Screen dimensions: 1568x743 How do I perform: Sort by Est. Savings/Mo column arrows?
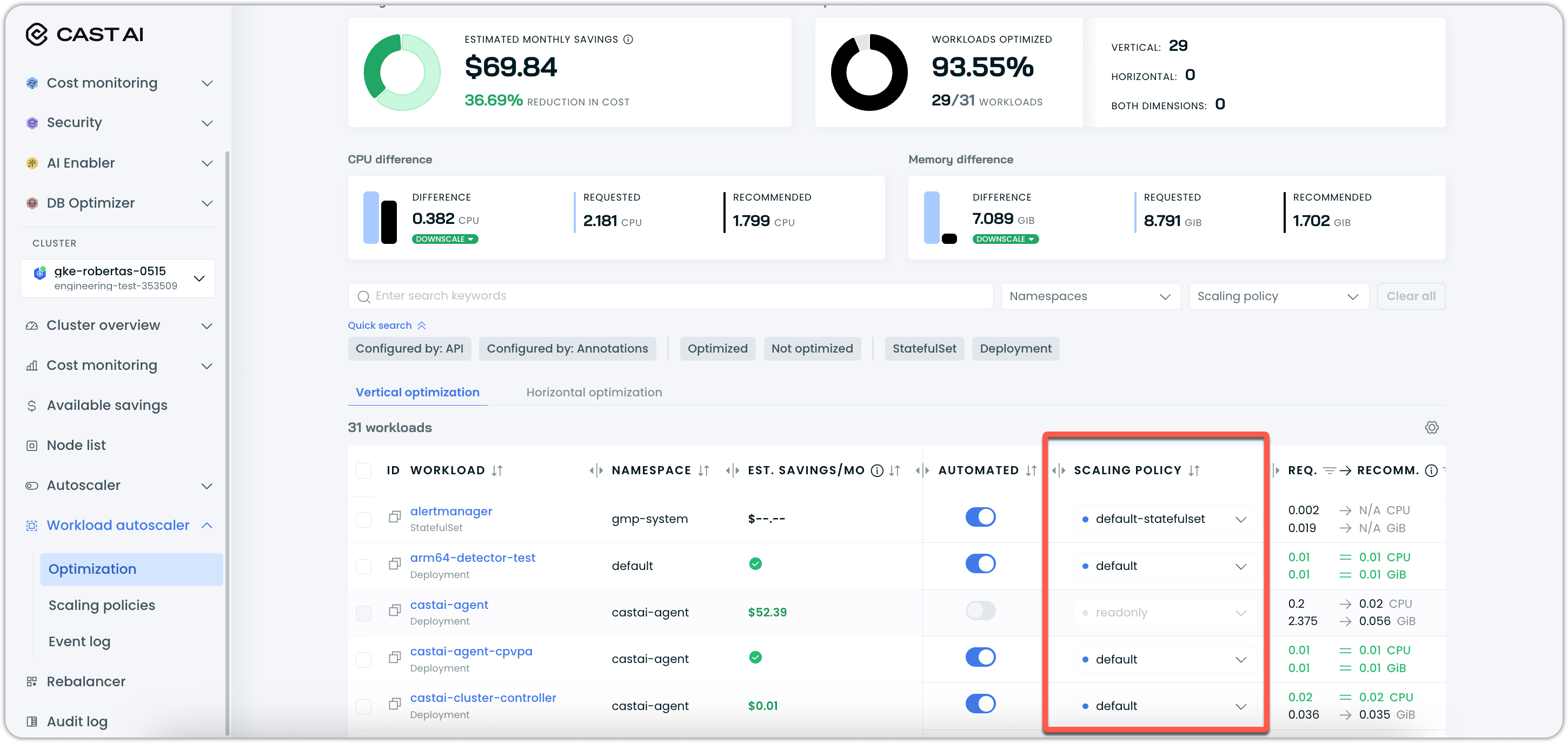[x=894, y=471]
